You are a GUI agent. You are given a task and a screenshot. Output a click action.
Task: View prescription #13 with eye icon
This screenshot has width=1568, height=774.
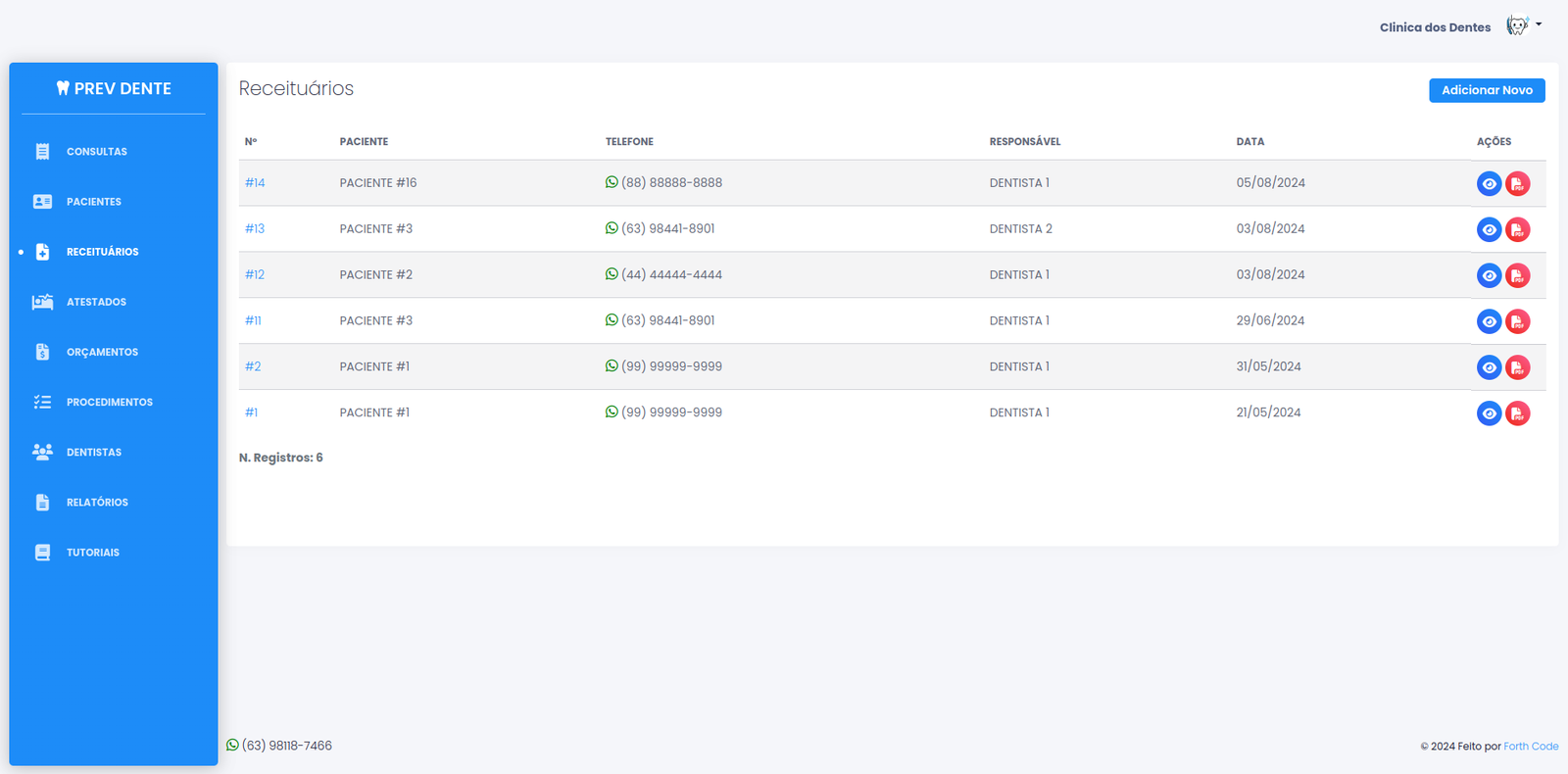pyautogui.click(x=1489, y=230)
